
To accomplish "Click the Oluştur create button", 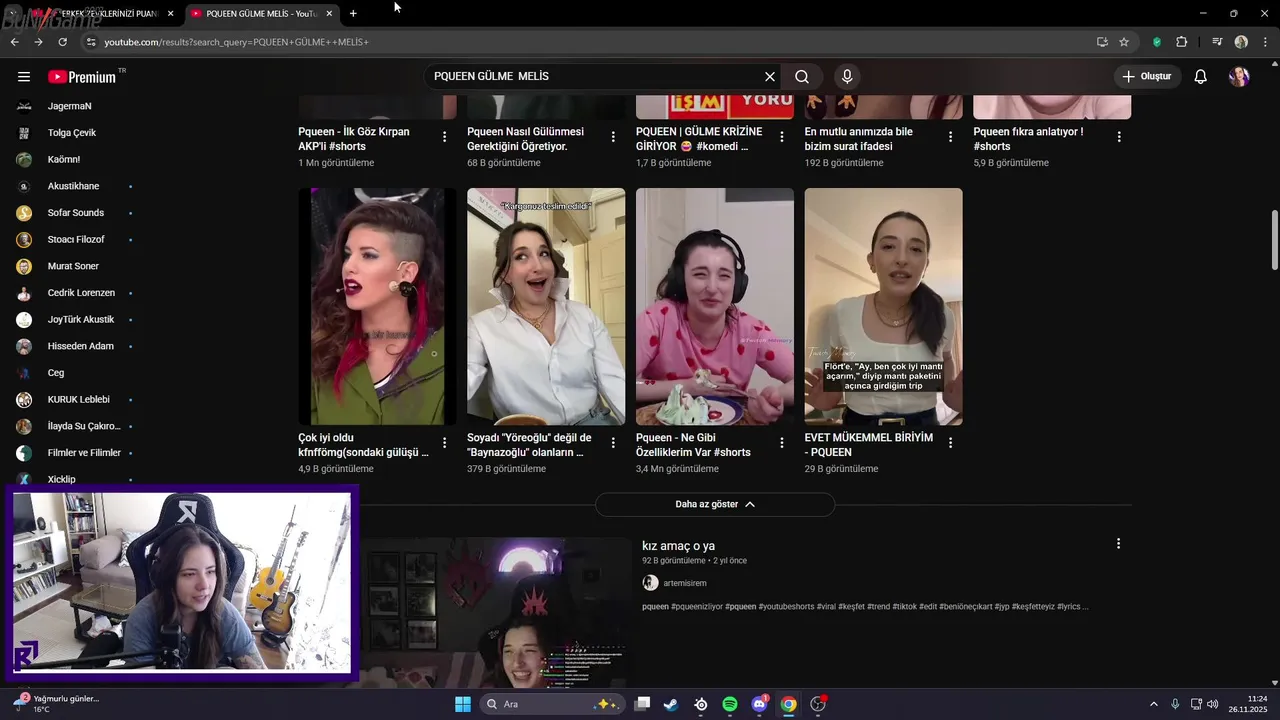I will 1147,77.
